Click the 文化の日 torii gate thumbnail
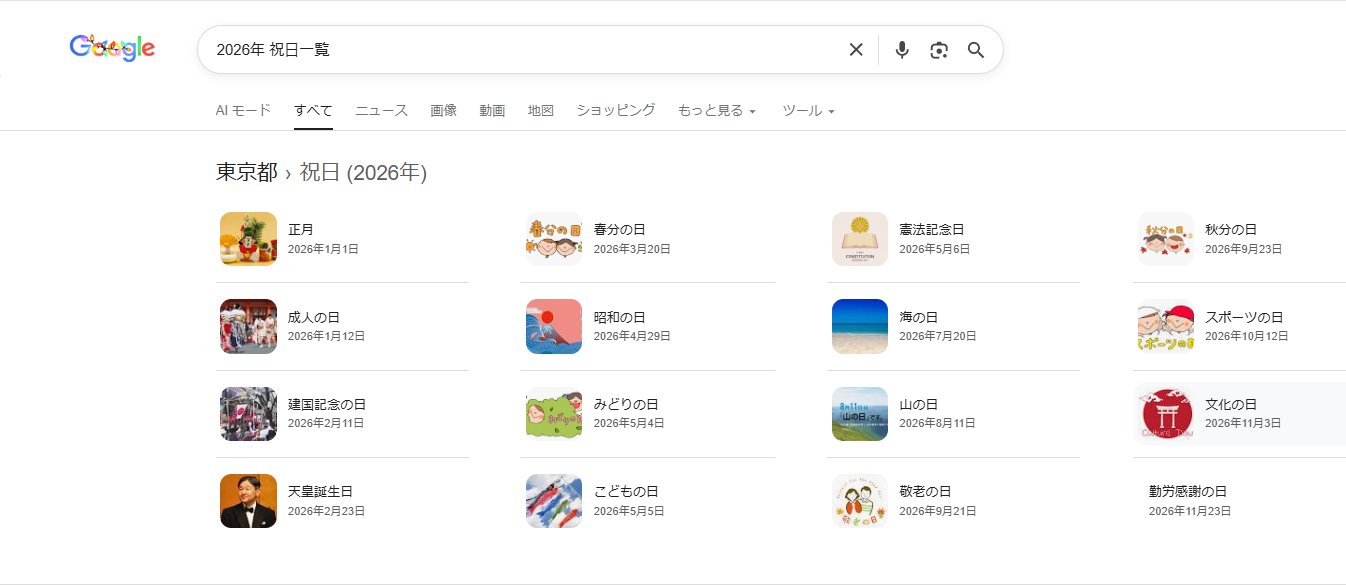 pyautogui.click(x=1165, y=414)
